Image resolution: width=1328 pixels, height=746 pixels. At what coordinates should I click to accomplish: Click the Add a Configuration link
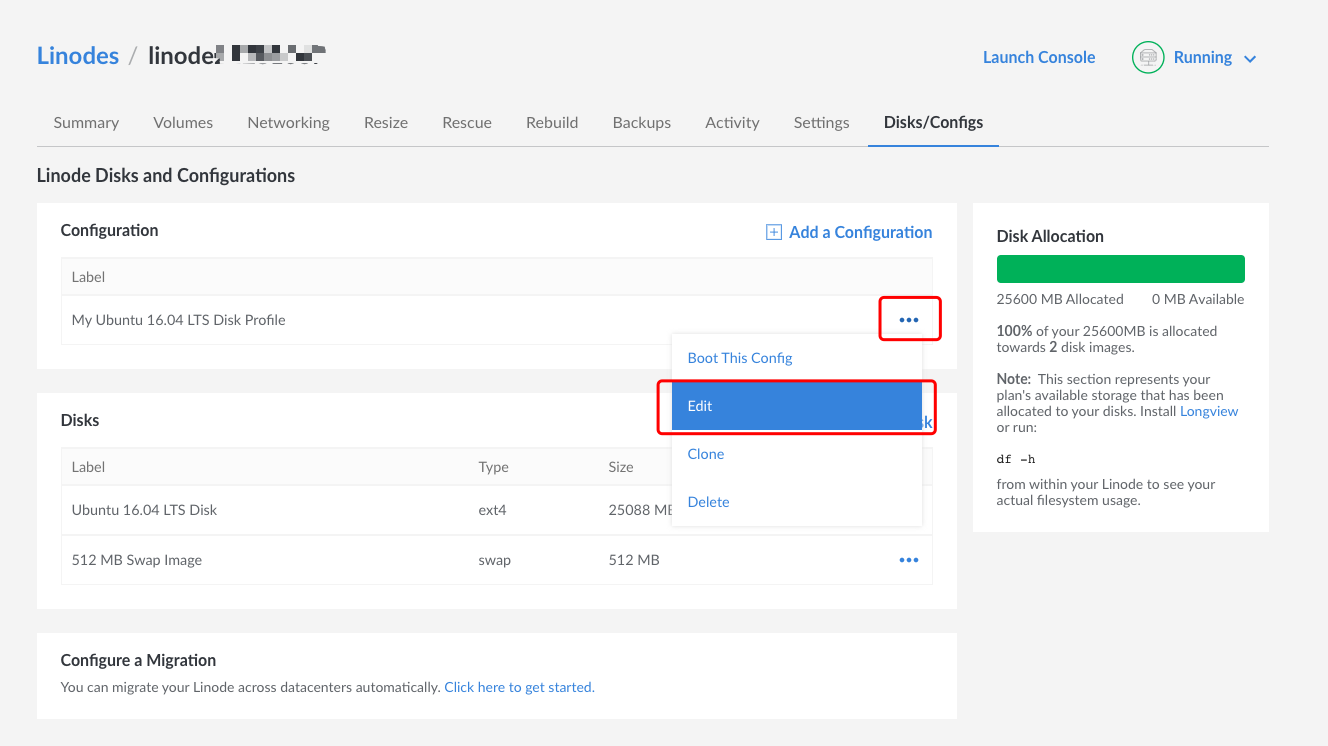coord(860,231)
